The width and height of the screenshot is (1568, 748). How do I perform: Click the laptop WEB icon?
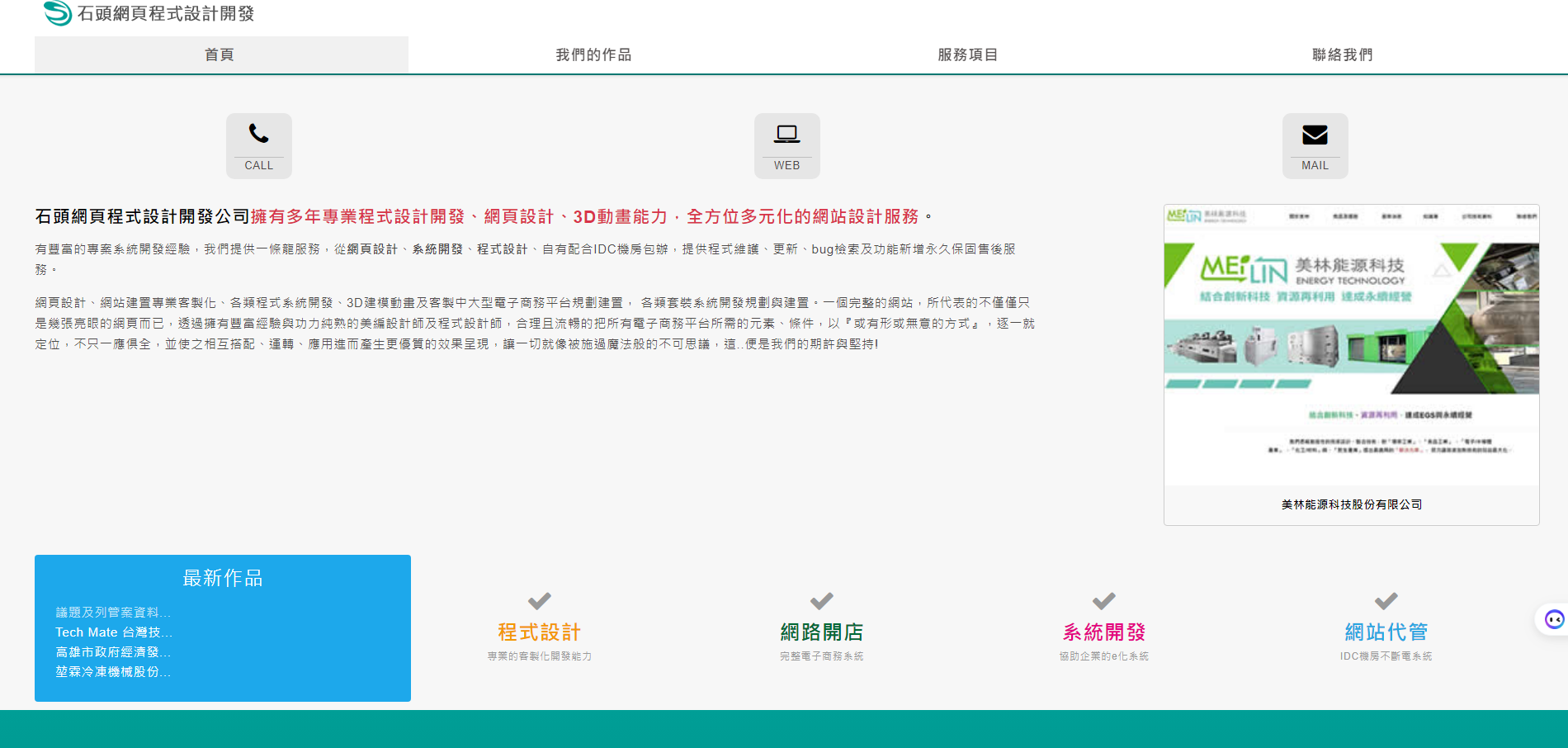786,135
